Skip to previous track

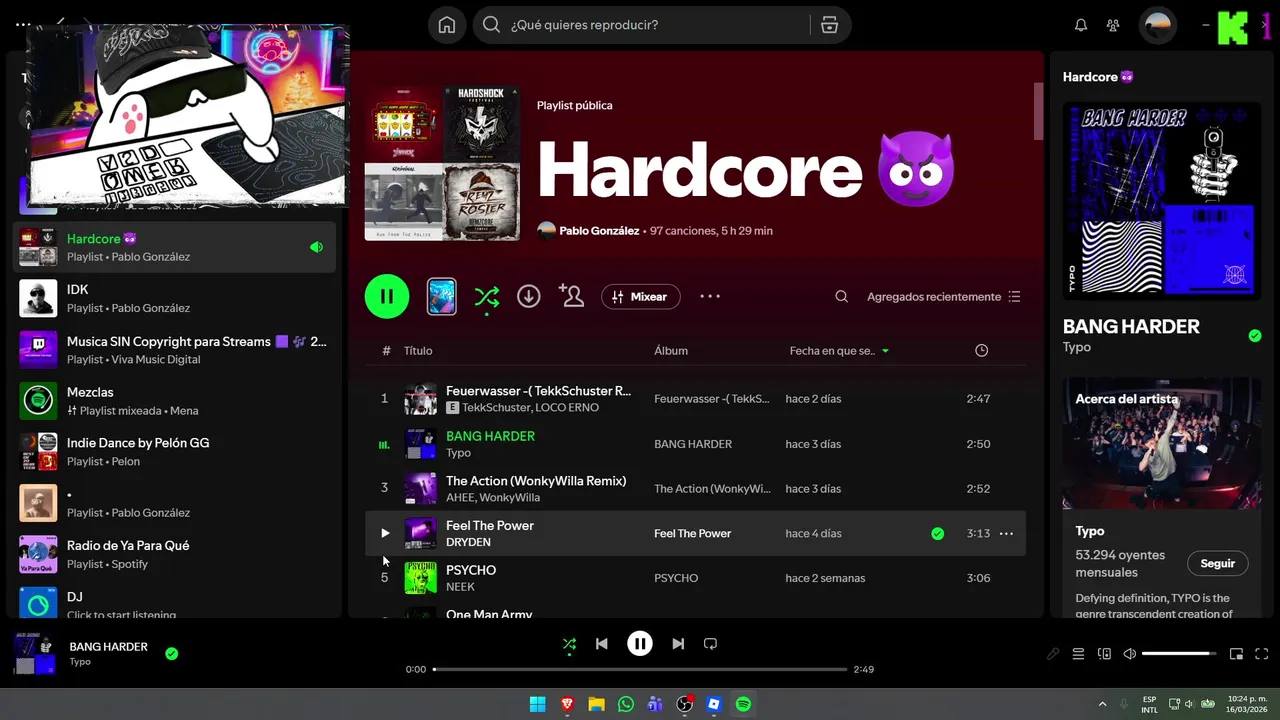coord(601,644)
